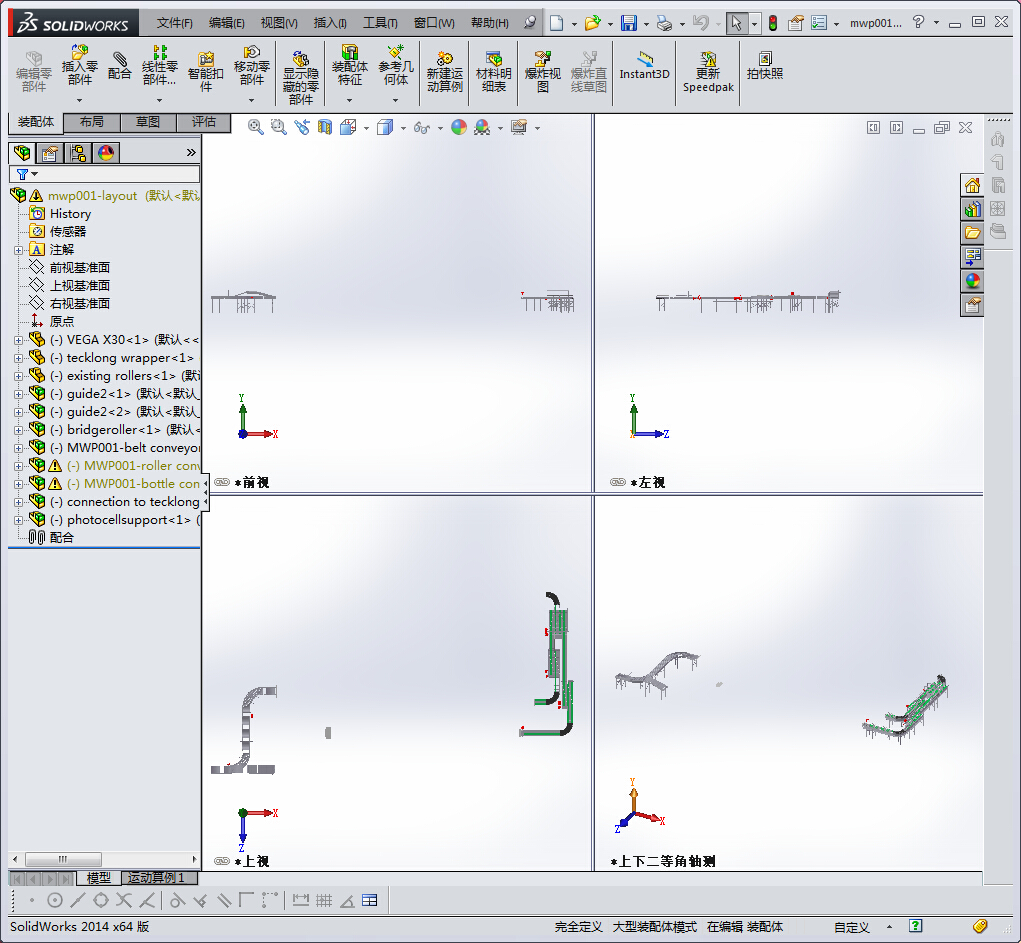Open the 工具(T) menu
1021x943 pixels.
pos(380,23)
